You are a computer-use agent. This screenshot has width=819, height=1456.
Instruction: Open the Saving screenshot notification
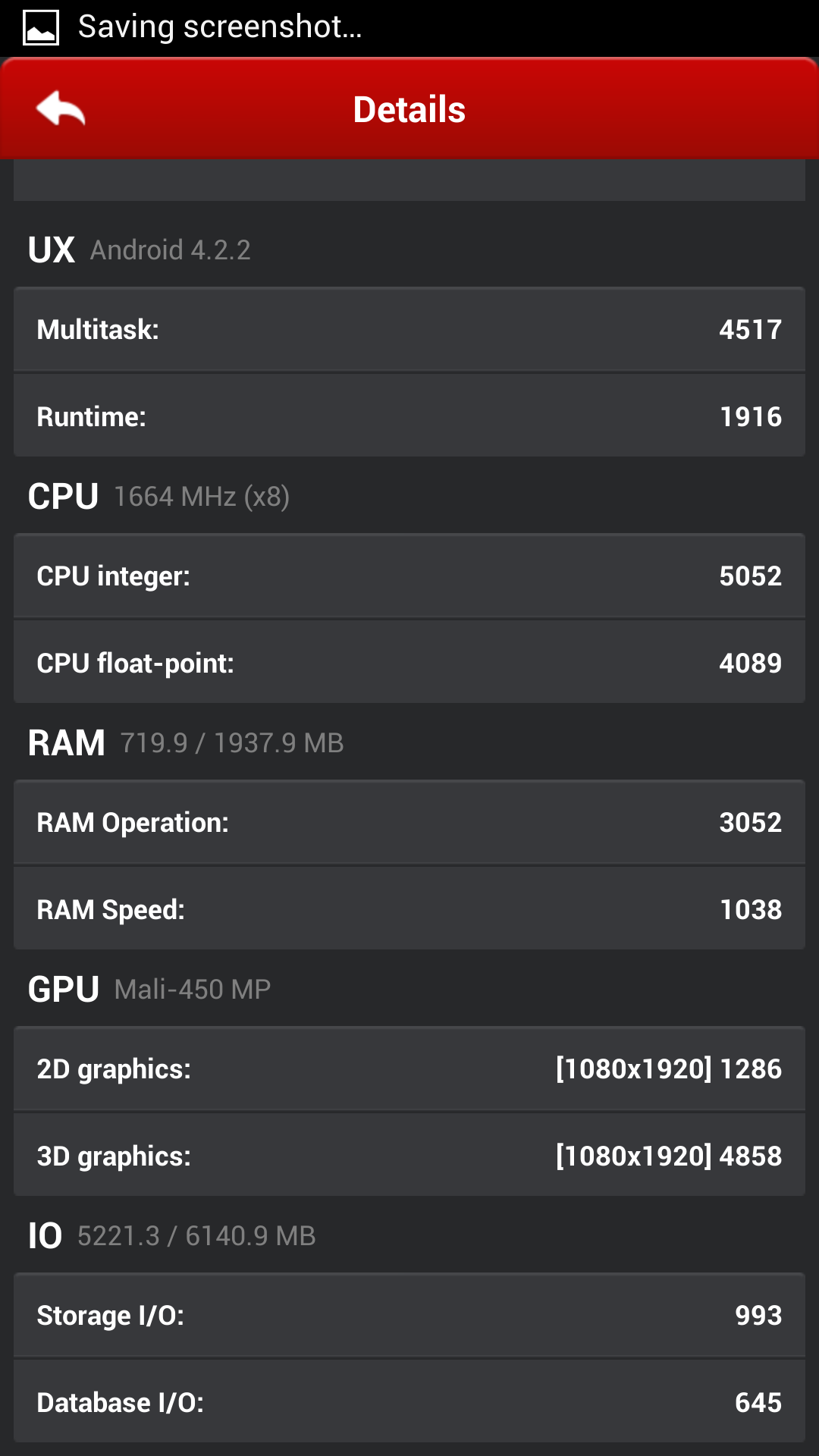(220, 27)
